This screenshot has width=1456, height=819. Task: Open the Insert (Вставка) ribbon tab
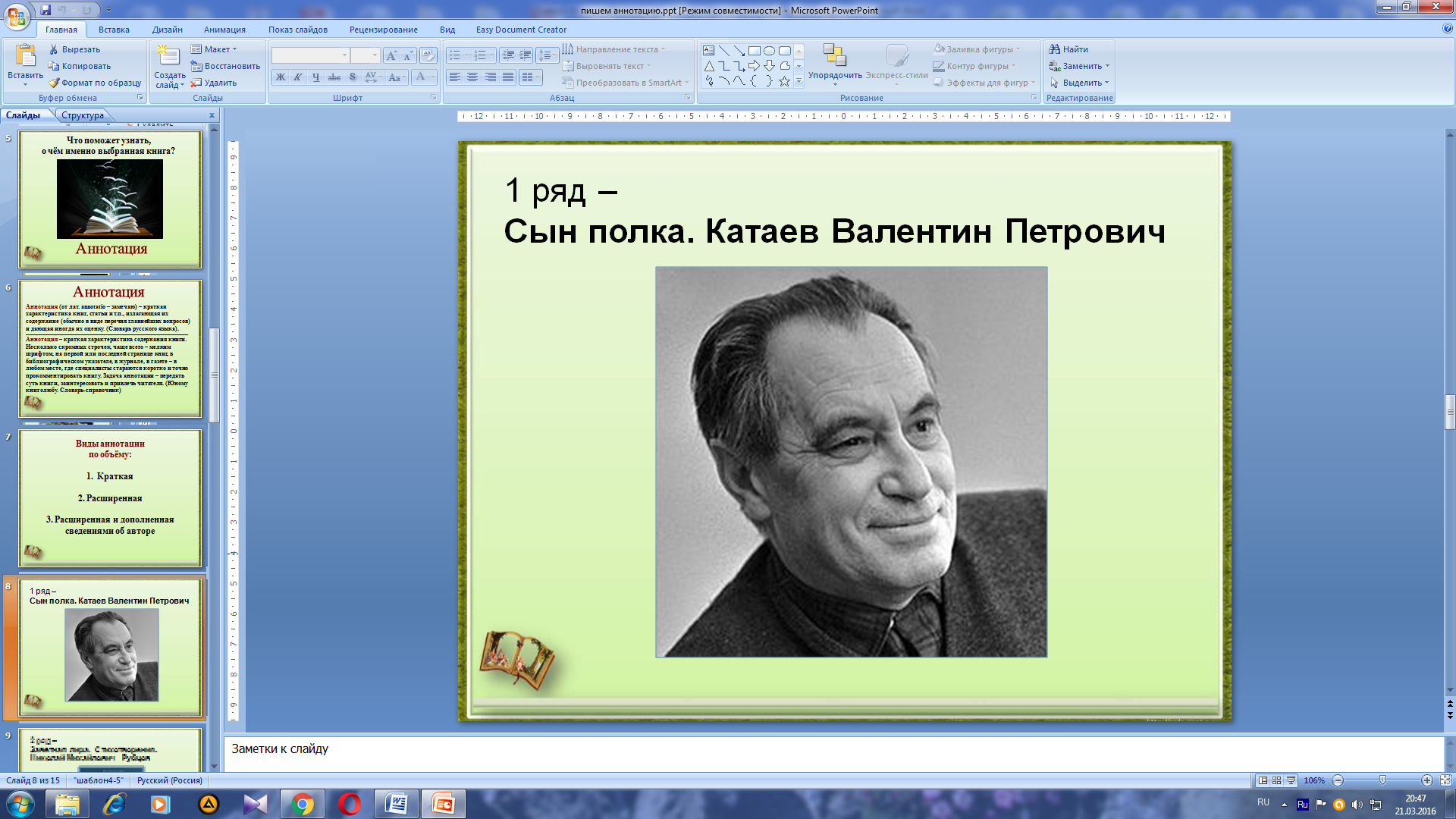(114, 30)
